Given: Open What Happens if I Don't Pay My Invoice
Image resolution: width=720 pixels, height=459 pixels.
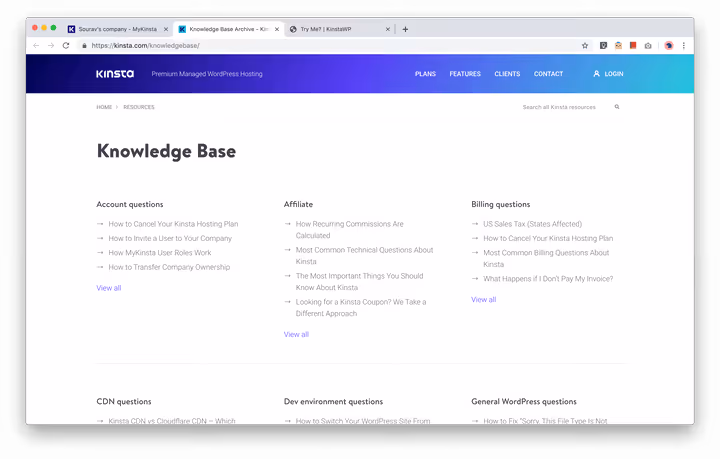Looking at the screenshot, I should point(548,279).
